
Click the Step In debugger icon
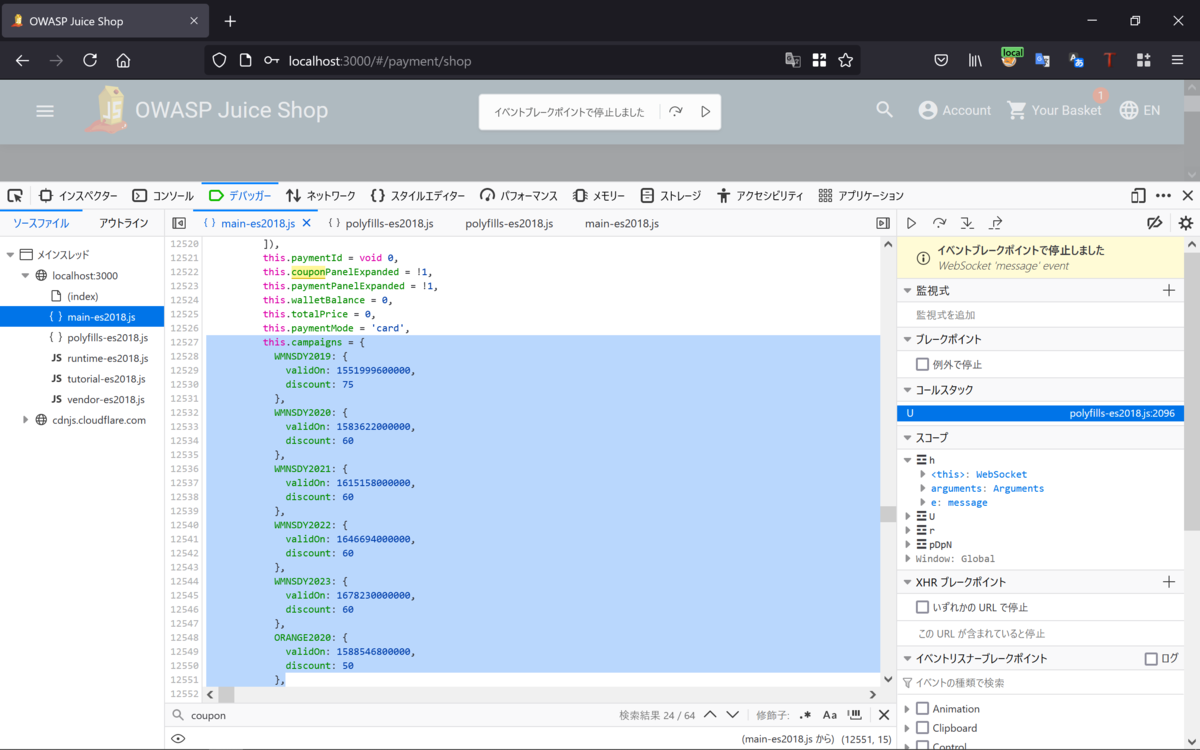click(967, 223)
